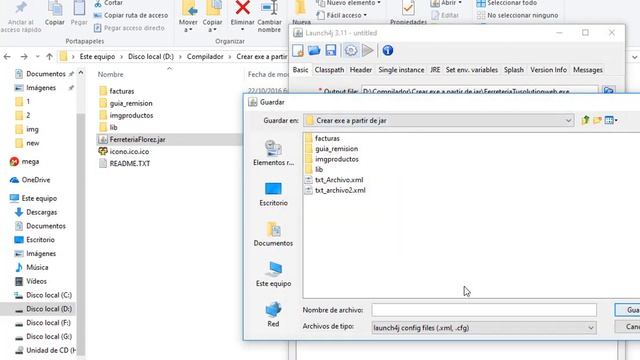Click Nombre de archivo input field
640x360 pixels.
point(484,310)
